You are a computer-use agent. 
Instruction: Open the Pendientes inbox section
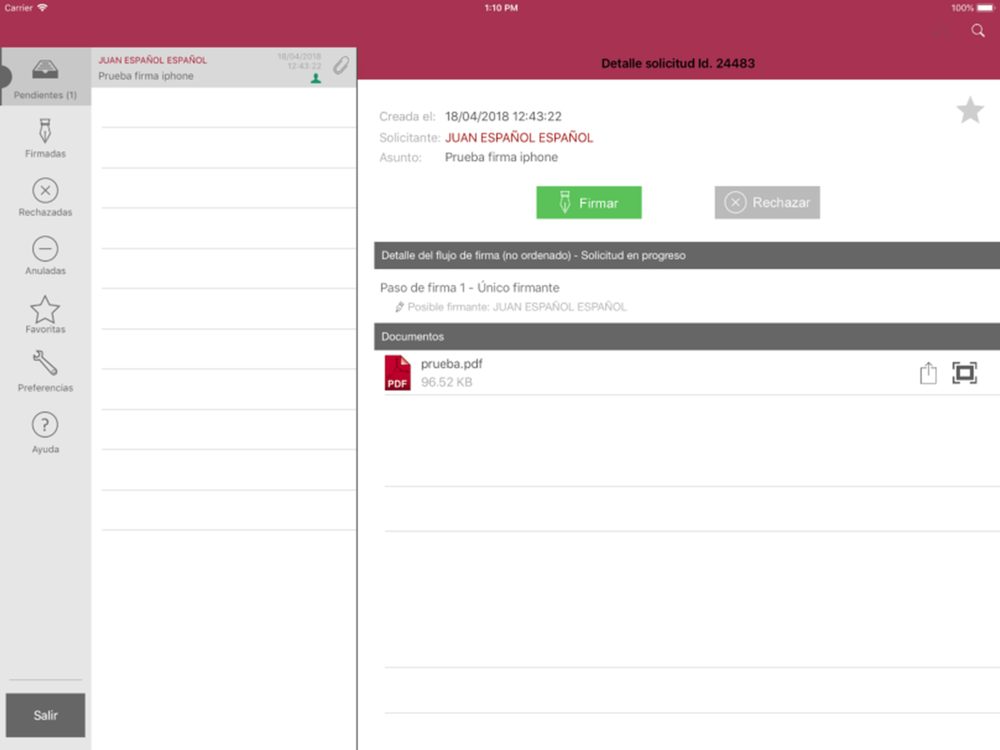[45, 77]
